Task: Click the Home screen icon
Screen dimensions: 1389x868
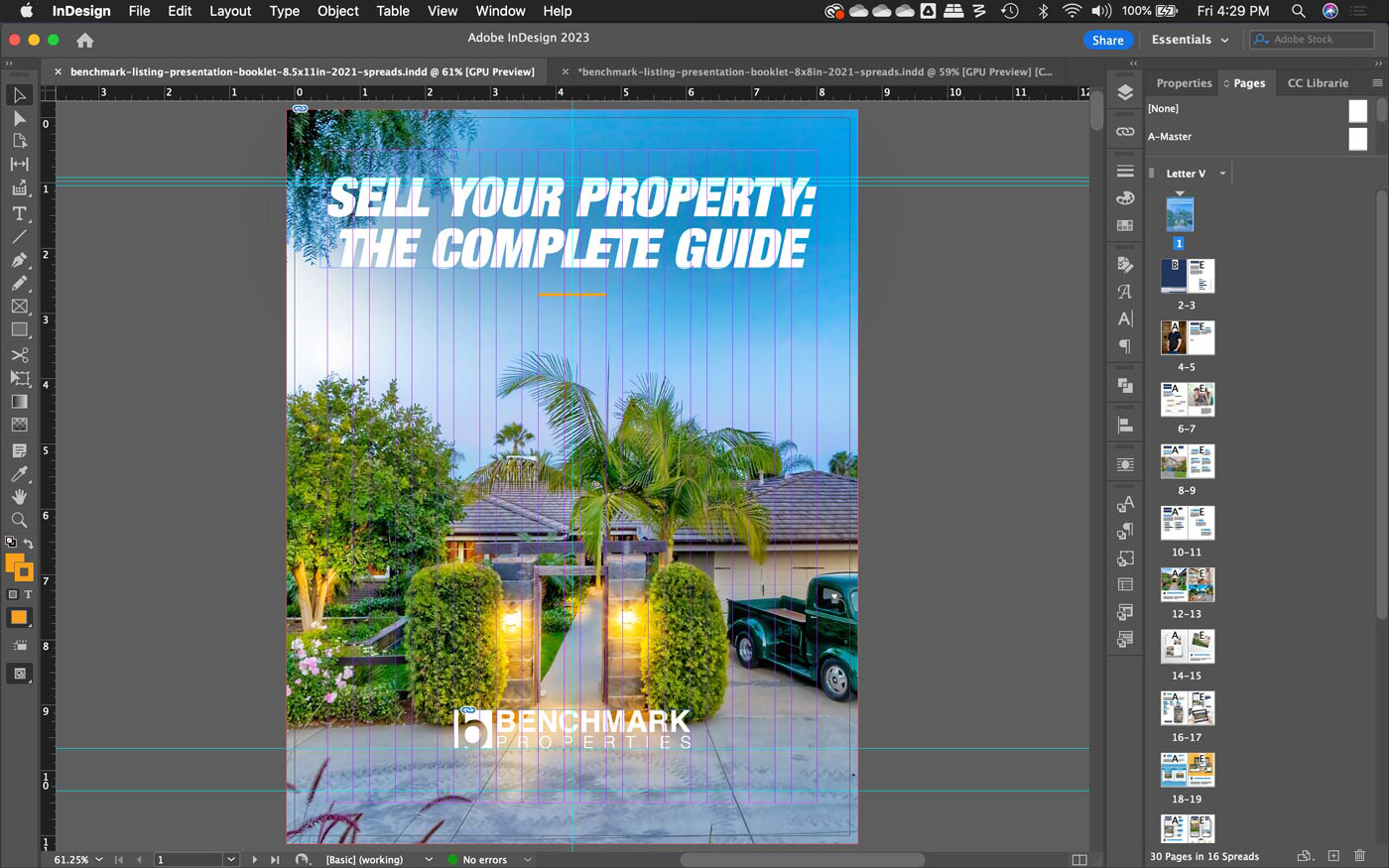Action: 85,40
